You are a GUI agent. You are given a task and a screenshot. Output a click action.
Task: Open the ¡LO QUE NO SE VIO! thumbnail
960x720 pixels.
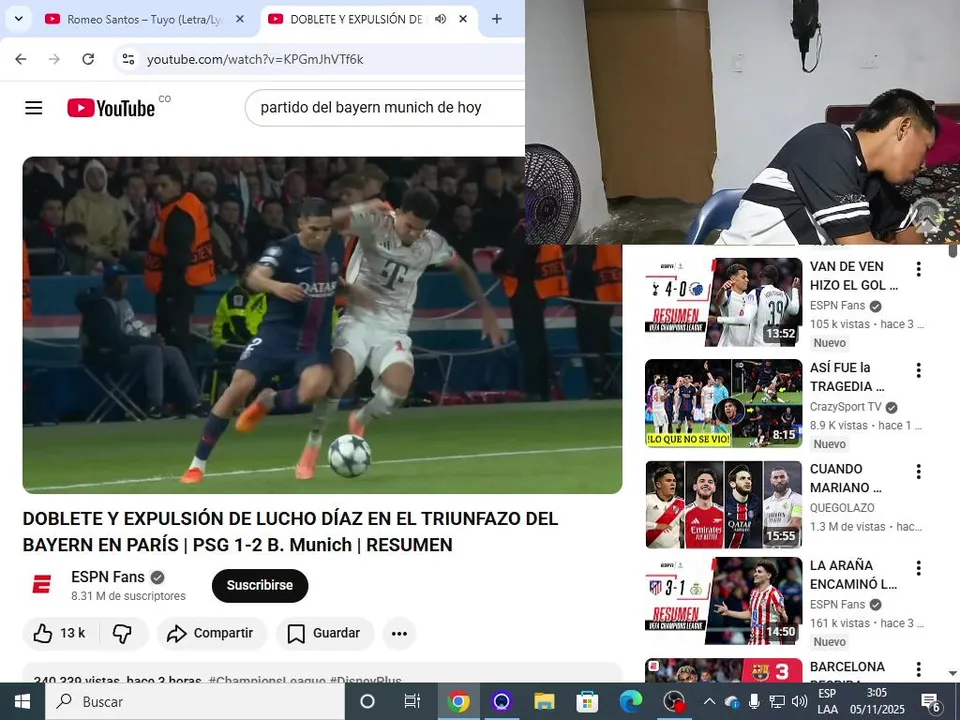[x=723, y=403]
